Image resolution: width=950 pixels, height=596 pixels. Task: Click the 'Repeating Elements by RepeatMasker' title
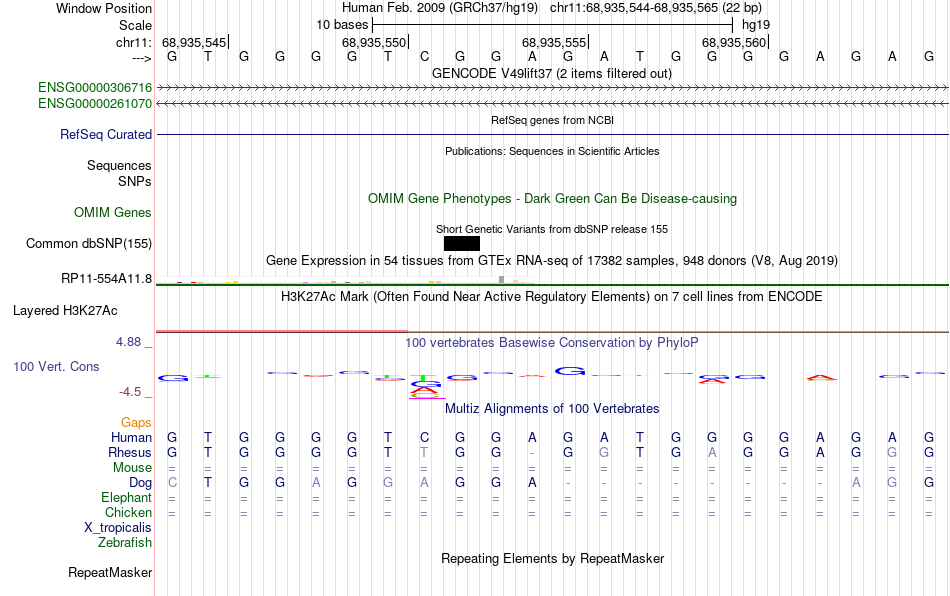553,559
